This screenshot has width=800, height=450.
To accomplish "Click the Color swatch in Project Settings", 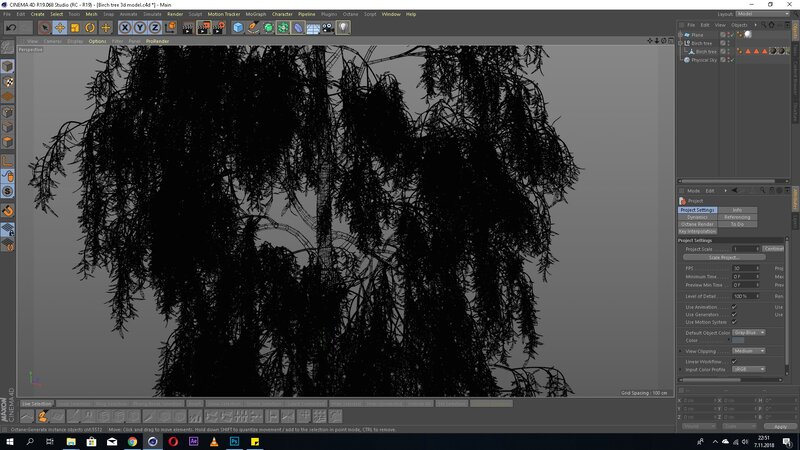I will 738,341.
